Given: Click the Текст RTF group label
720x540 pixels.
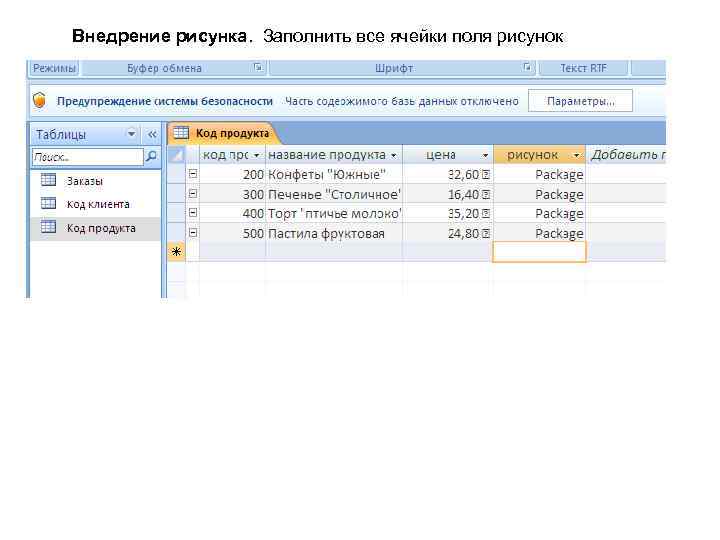Looking at the screenshot, I should [x=583, y=68].
